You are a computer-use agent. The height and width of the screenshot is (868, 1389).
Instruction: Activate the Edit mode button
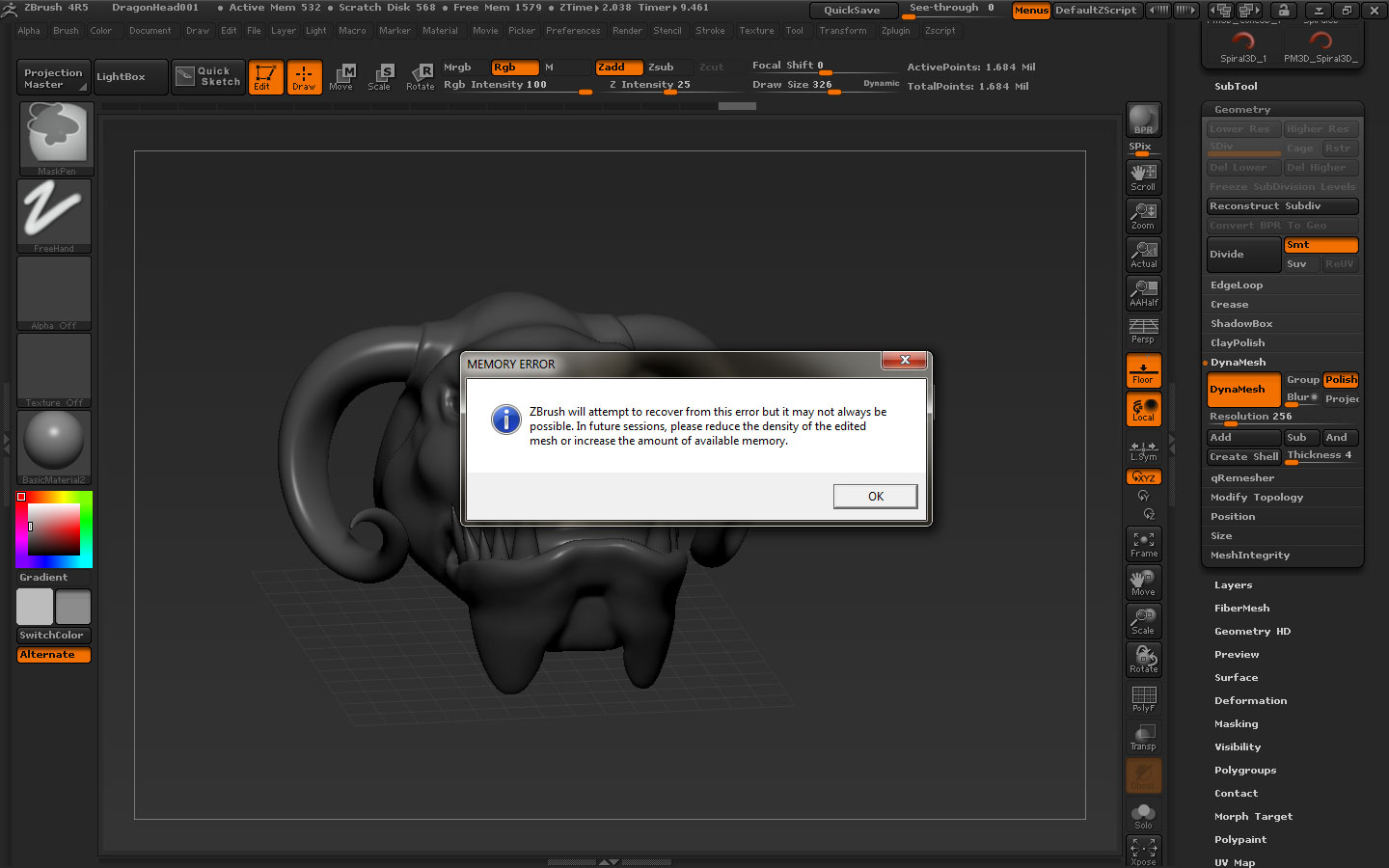point(265,77)
